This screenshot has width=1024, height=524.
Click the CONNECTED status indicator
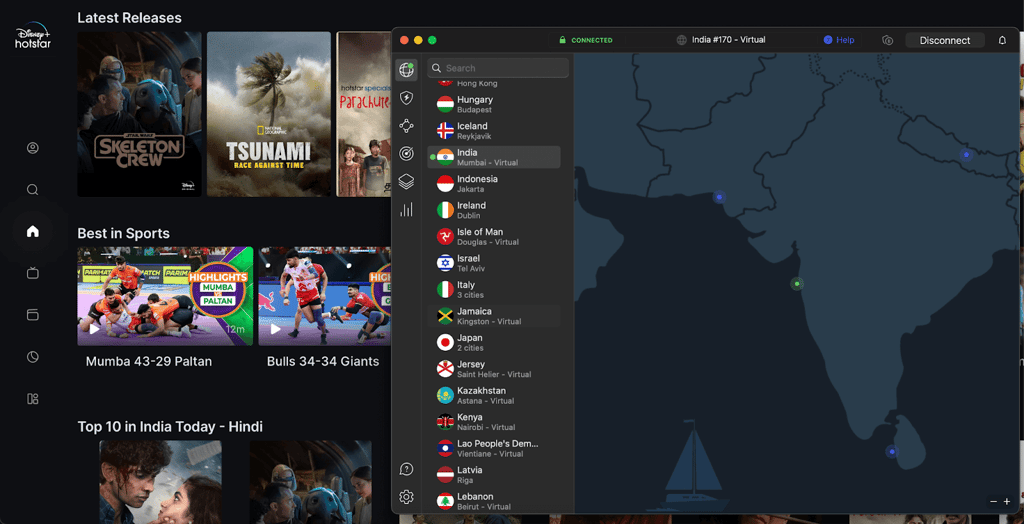click(585, 41)
